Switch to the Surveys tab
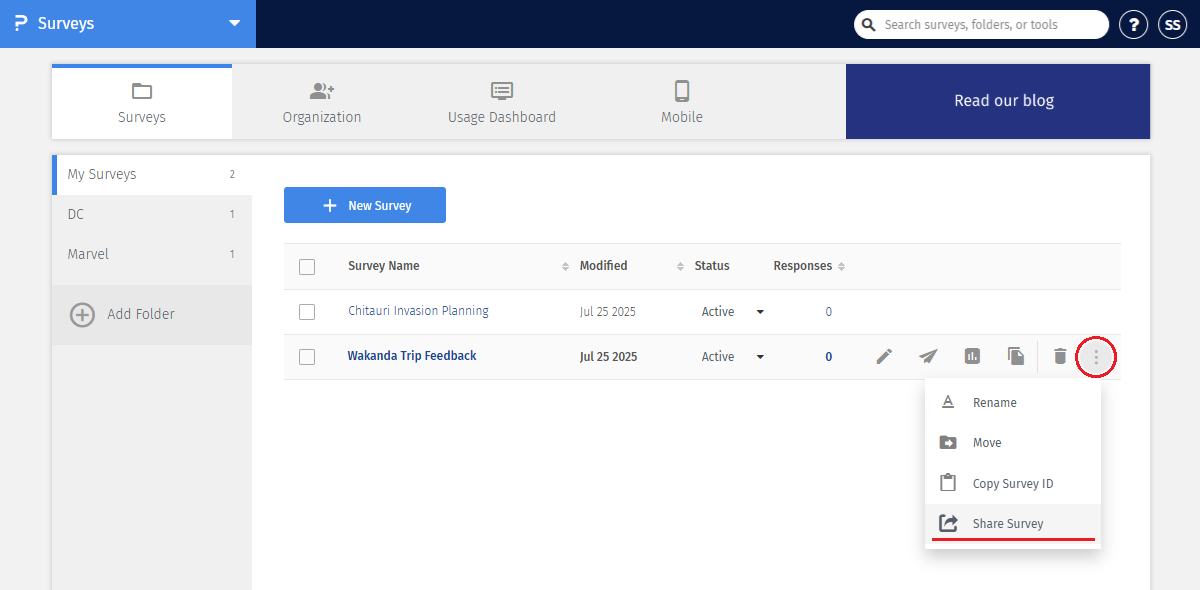This screenshot has height=590, width=1200. pyautogui.click(x=142, y=102)
